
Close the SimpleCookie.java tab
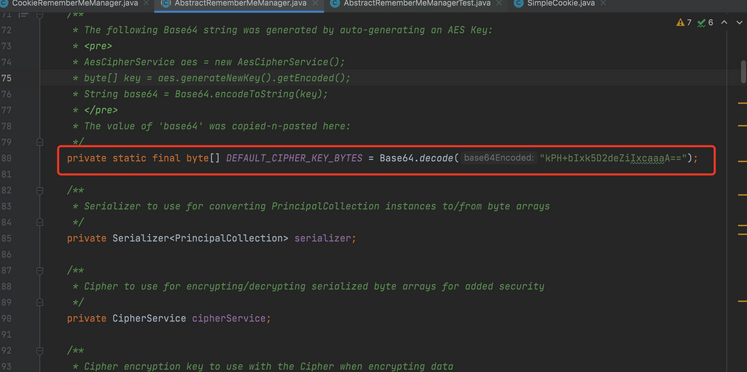602,3
